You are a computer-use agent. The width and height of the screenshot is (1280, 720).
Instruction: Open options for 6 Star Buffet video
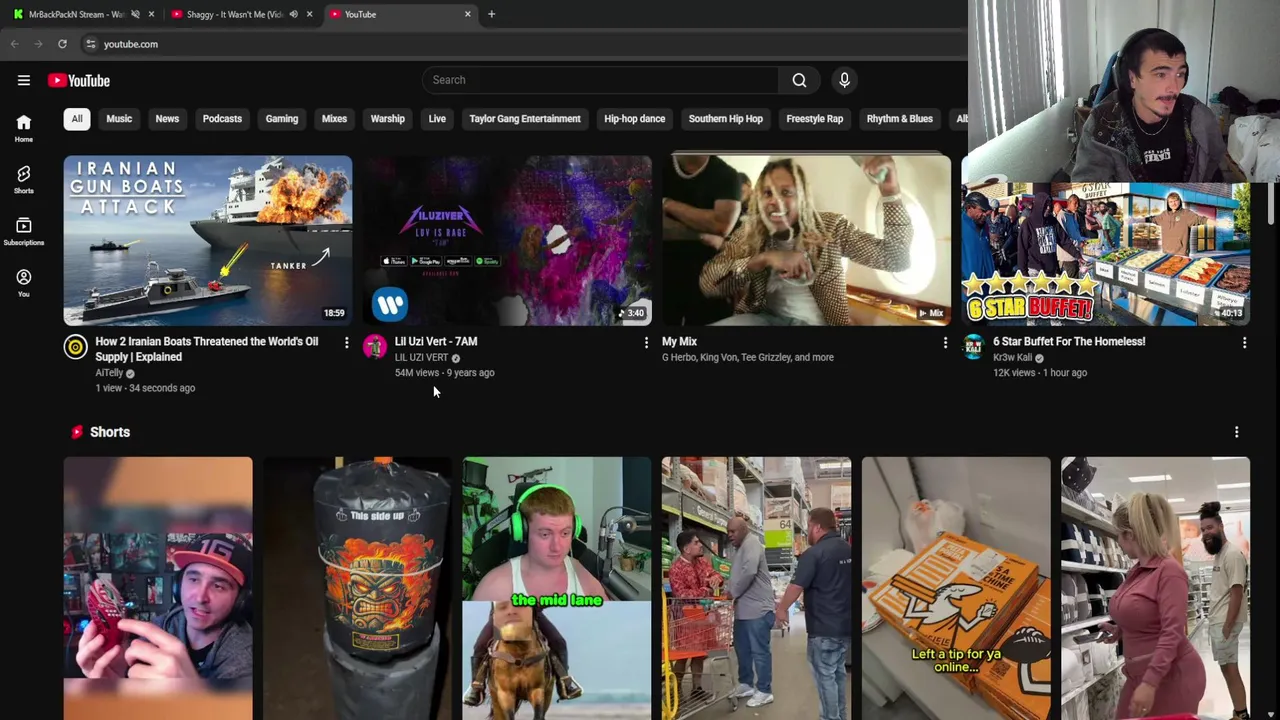tap(1244, 343)
